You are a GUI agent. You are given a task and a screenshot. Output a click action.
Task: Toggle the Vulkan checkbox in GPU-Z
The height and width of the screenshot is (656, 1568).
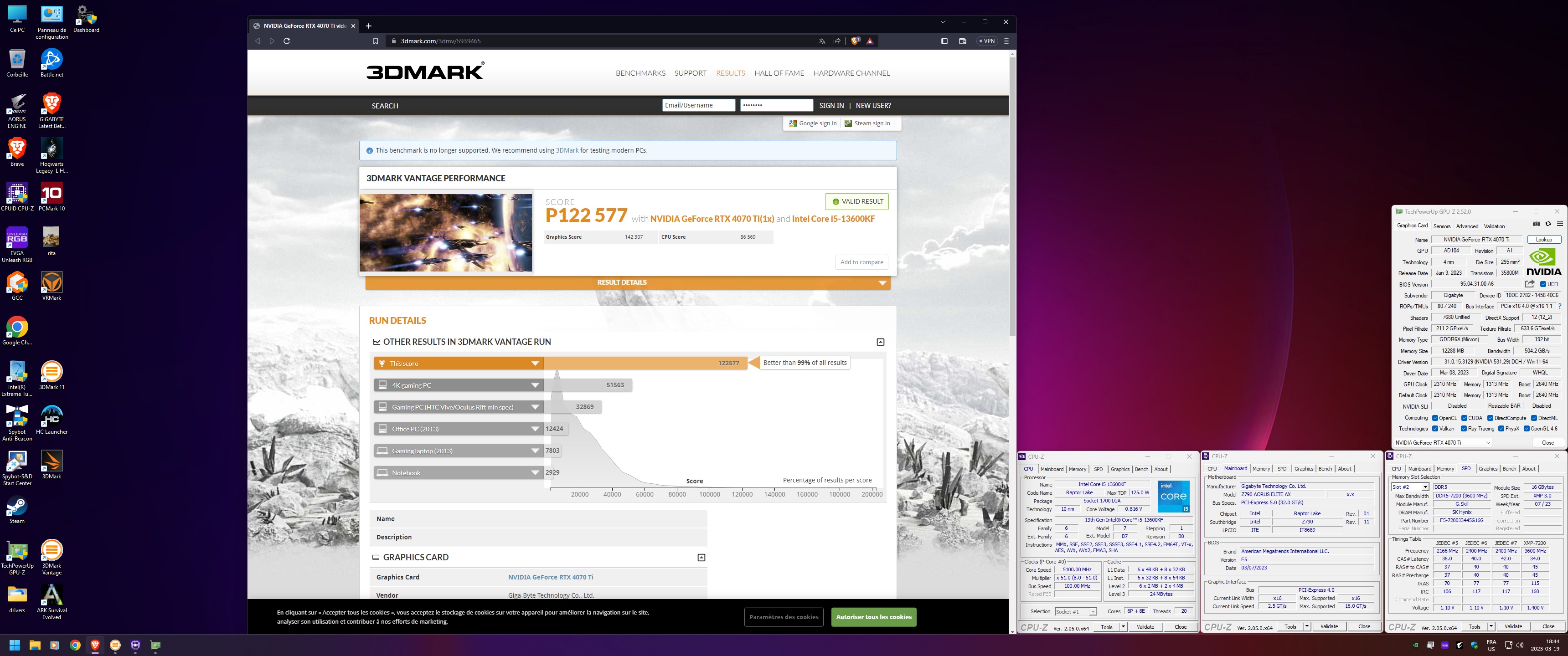pos(1435,429)
